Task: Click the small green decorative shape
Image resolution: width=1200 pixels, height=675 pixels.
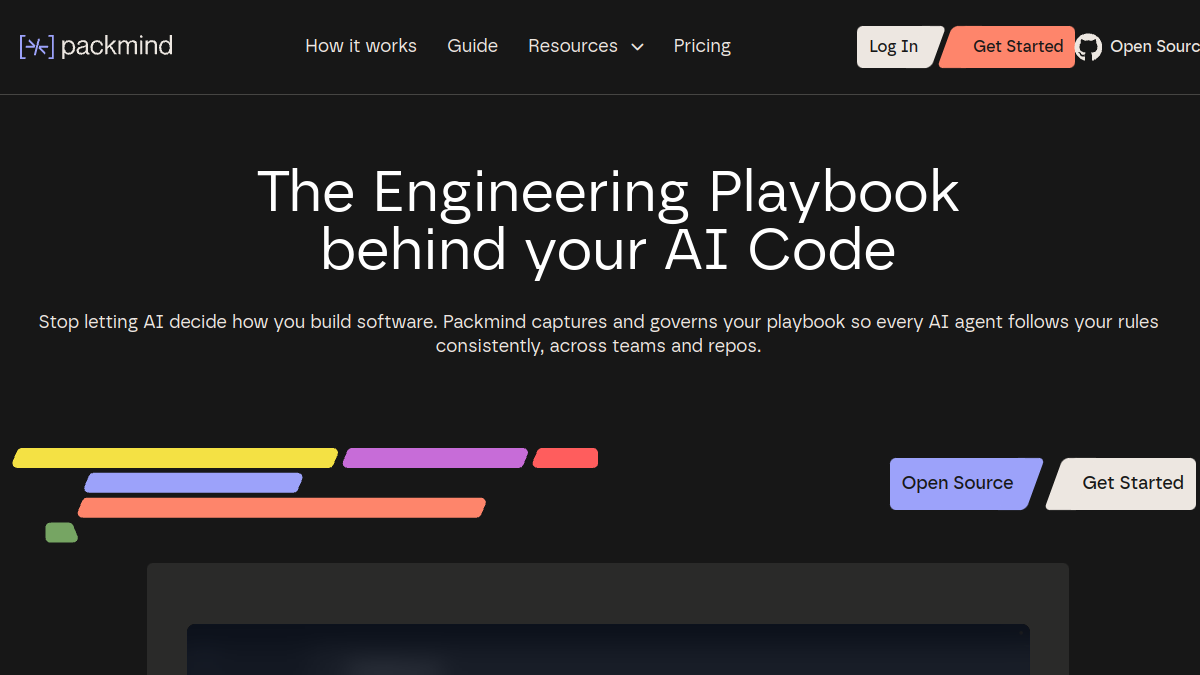Action: pos(61,533)
